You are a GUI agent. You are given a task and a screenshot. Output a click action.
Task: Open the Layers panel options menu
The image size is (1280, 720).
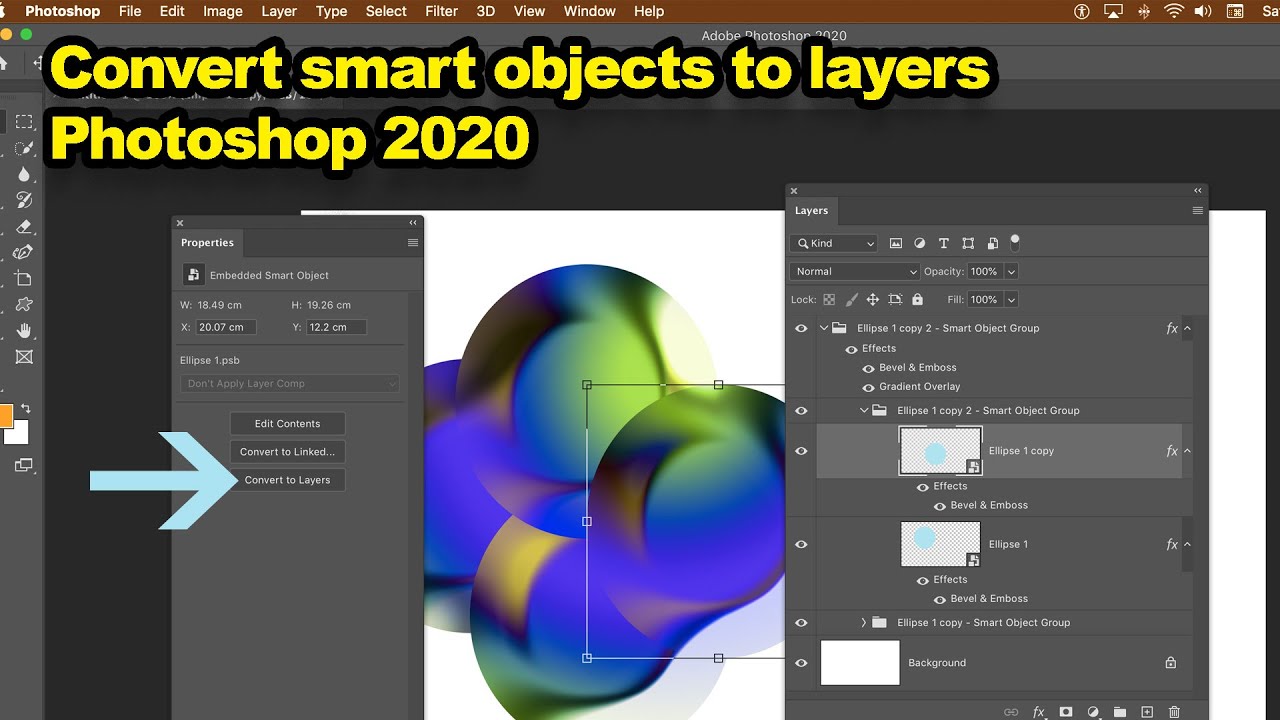pyautogui.click(x=1197, y=211)
